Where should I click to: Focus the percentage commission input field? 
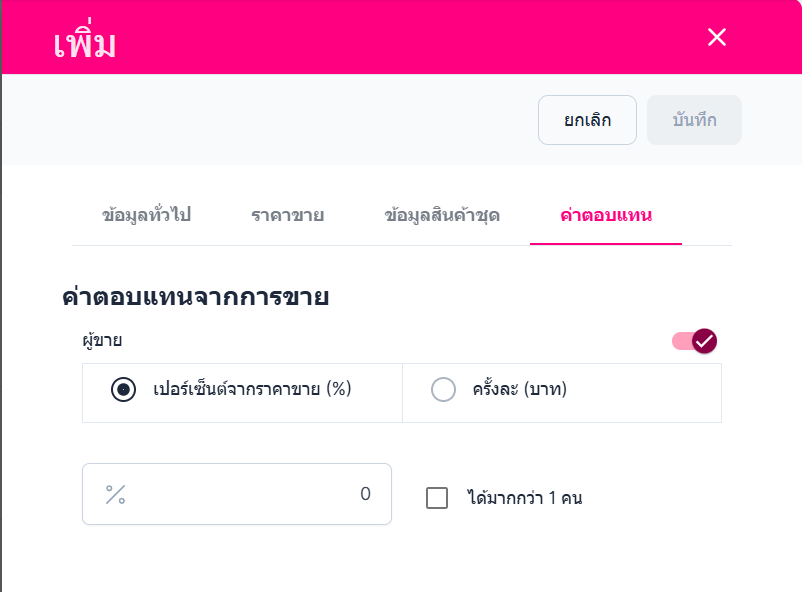(240, 494)
